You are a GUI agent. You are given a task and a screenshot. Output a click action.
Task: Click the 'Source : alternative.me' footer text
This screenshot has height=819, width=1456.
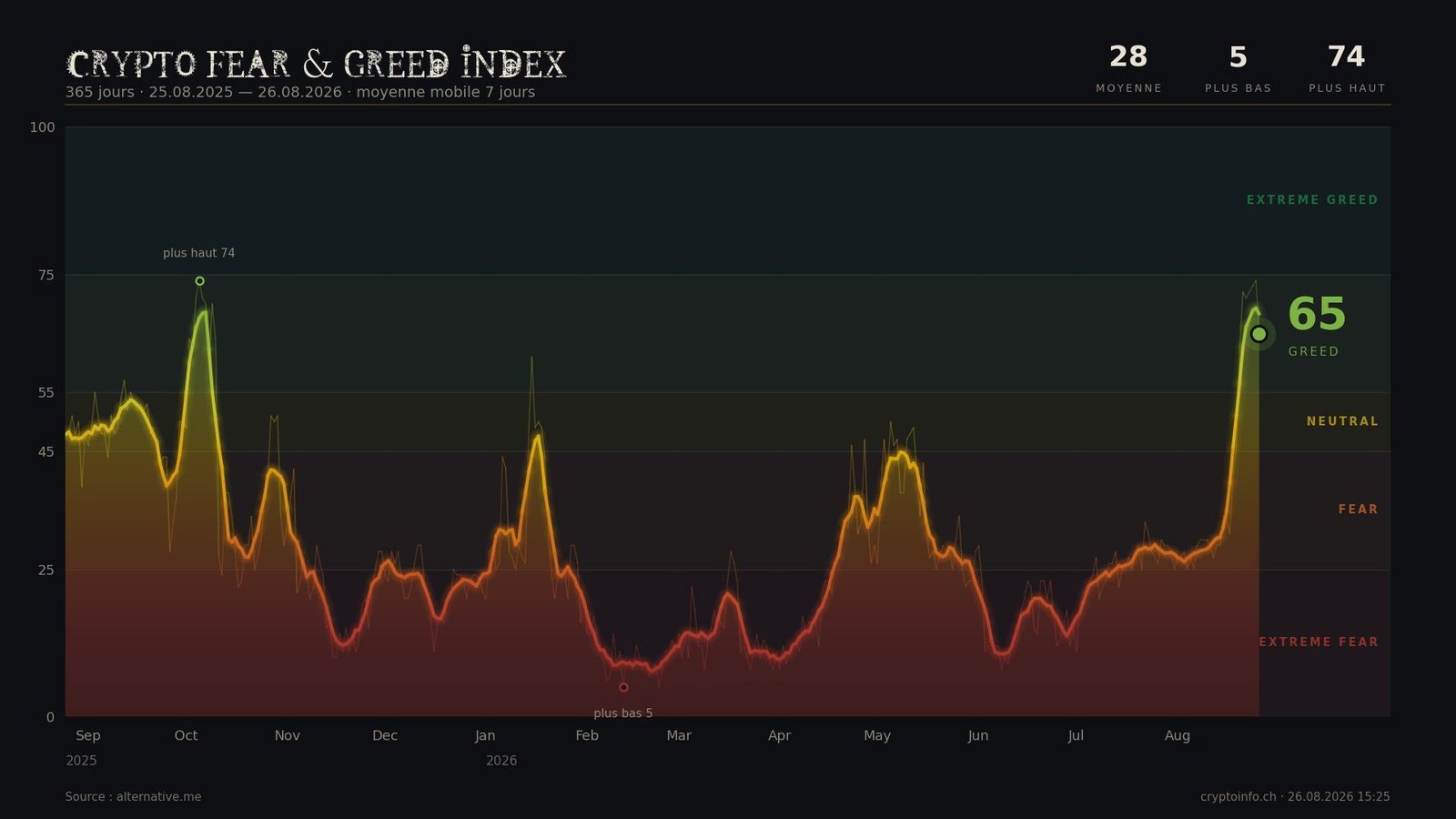(x=133, y=797)
